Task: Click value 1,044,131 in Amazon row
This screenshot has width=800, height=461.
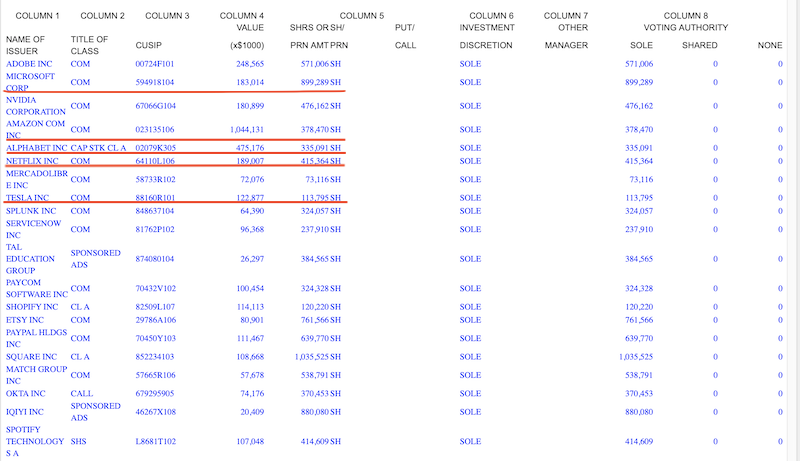Action: pyautogui.click(x=247, y=130)
